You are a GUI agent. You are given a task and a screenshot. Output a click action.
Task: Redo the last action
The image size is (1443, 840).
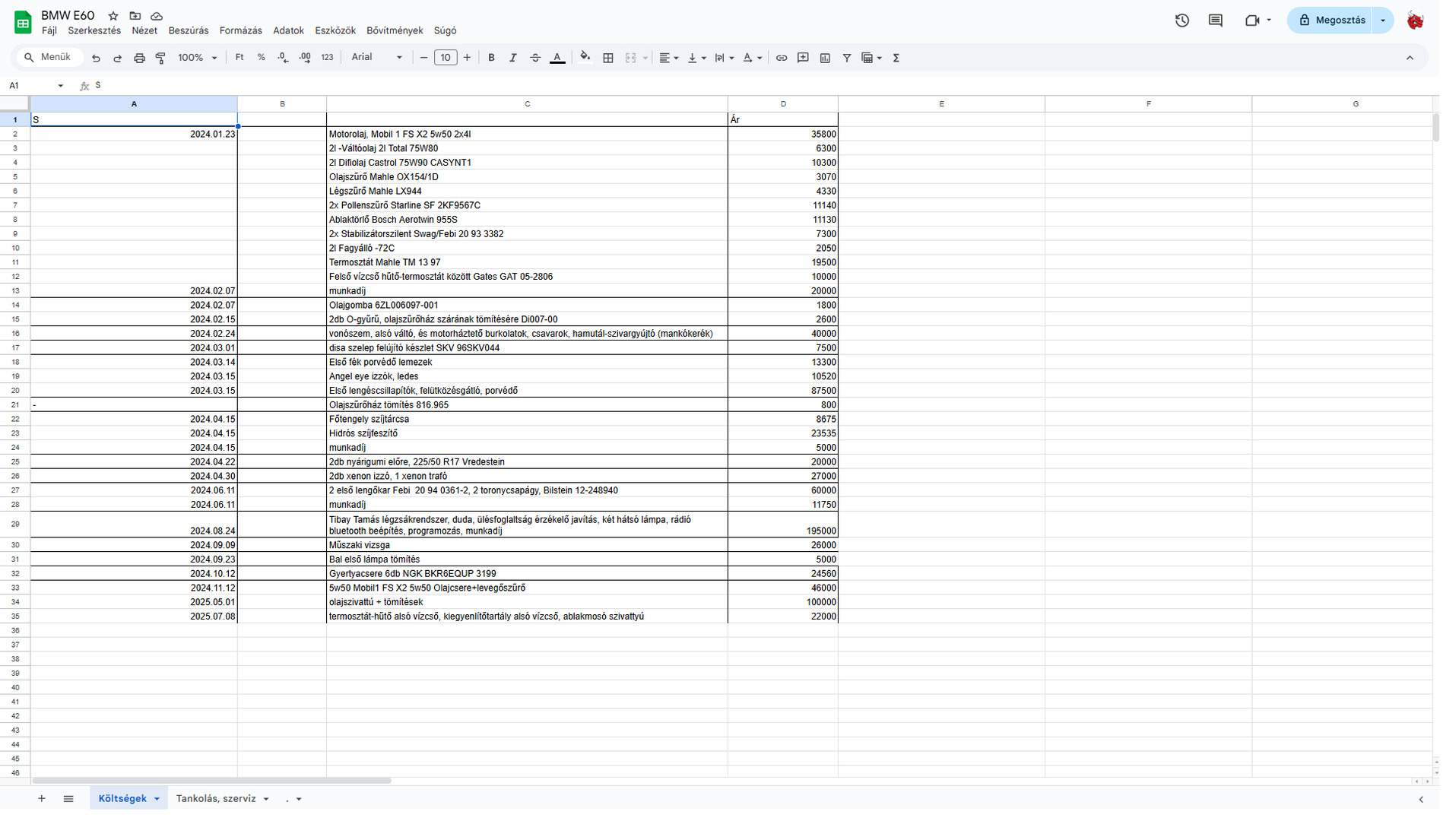tap(117, 58)
